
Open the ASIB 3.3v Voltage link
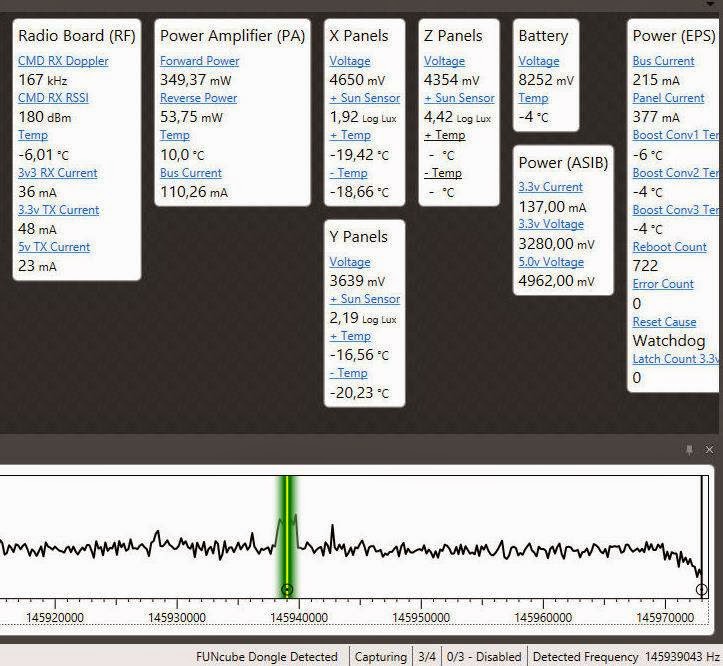pyautogui.click(x=551, y=224)
